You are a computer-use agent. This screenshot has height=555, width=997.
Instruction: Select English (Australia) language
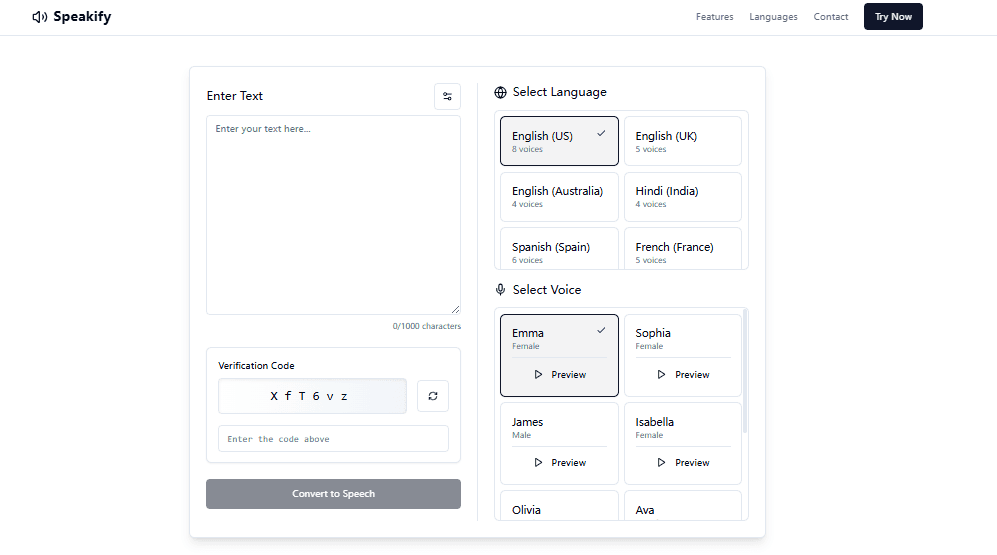tap(559, 196)
